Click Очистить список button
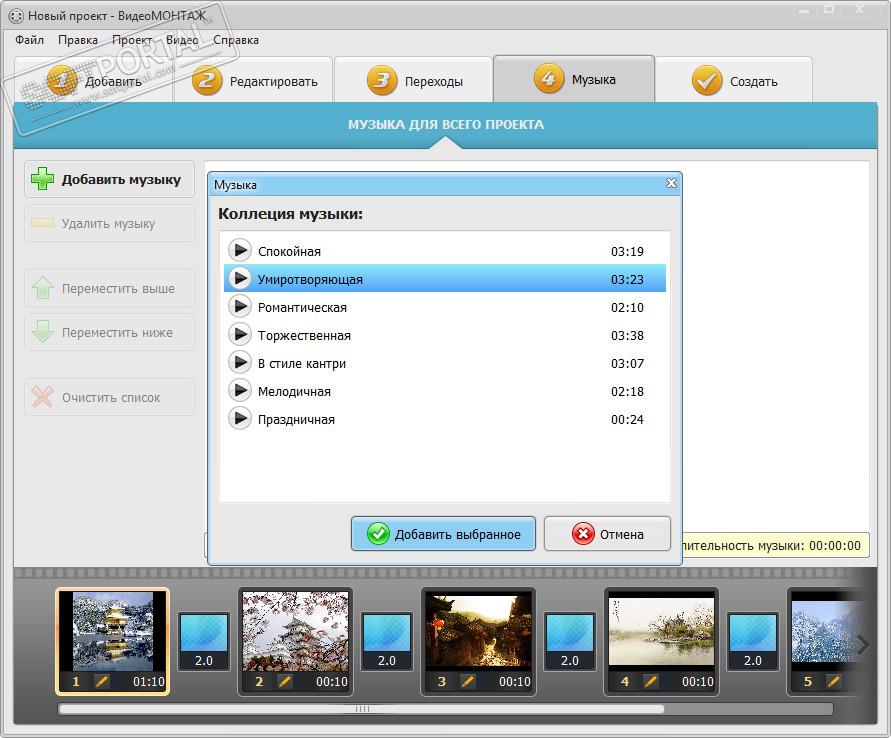 pyautogui.click(x=110, y=397)
